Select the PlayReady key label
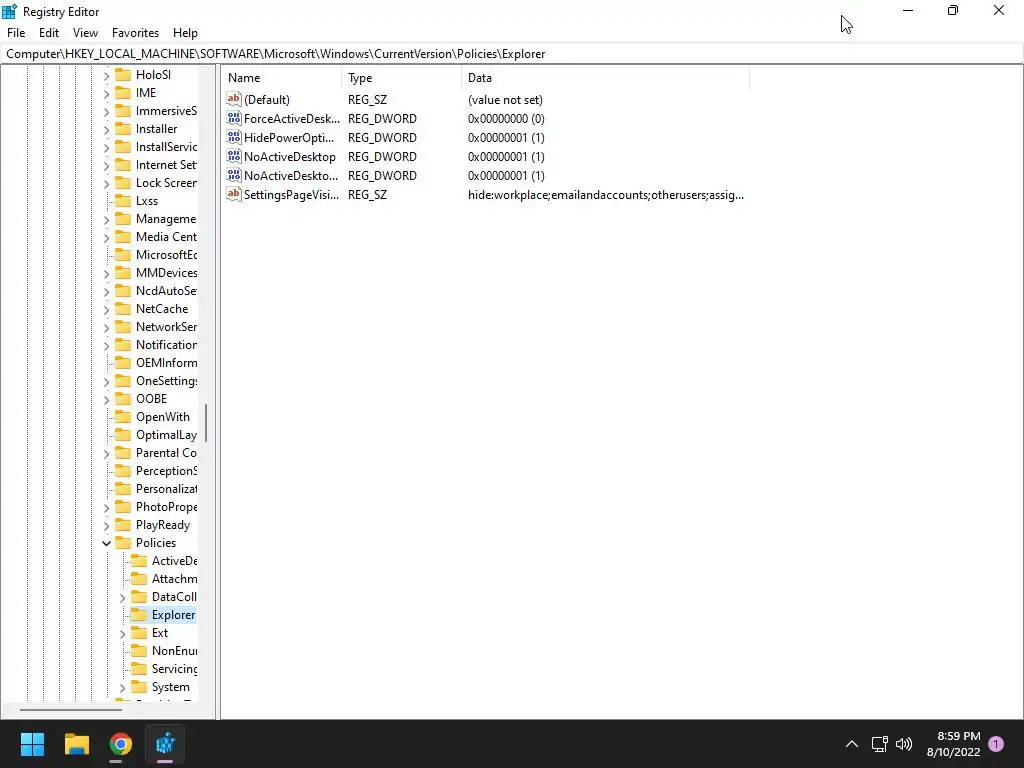Screen dimensions: 1024x768 [163, 524]
